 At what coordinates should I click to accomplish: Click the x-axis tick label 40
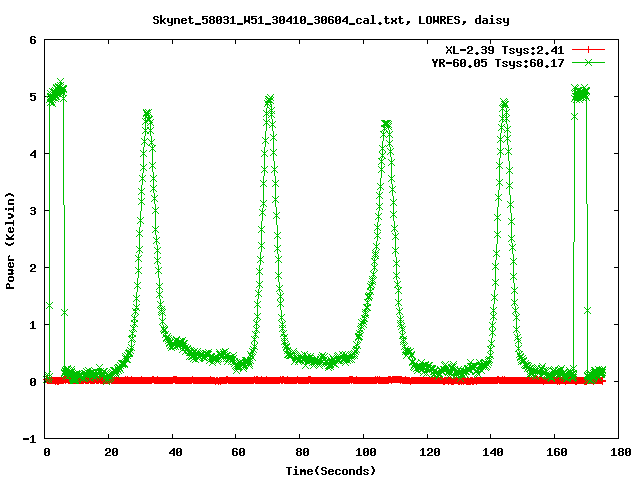tap(175, 452)
